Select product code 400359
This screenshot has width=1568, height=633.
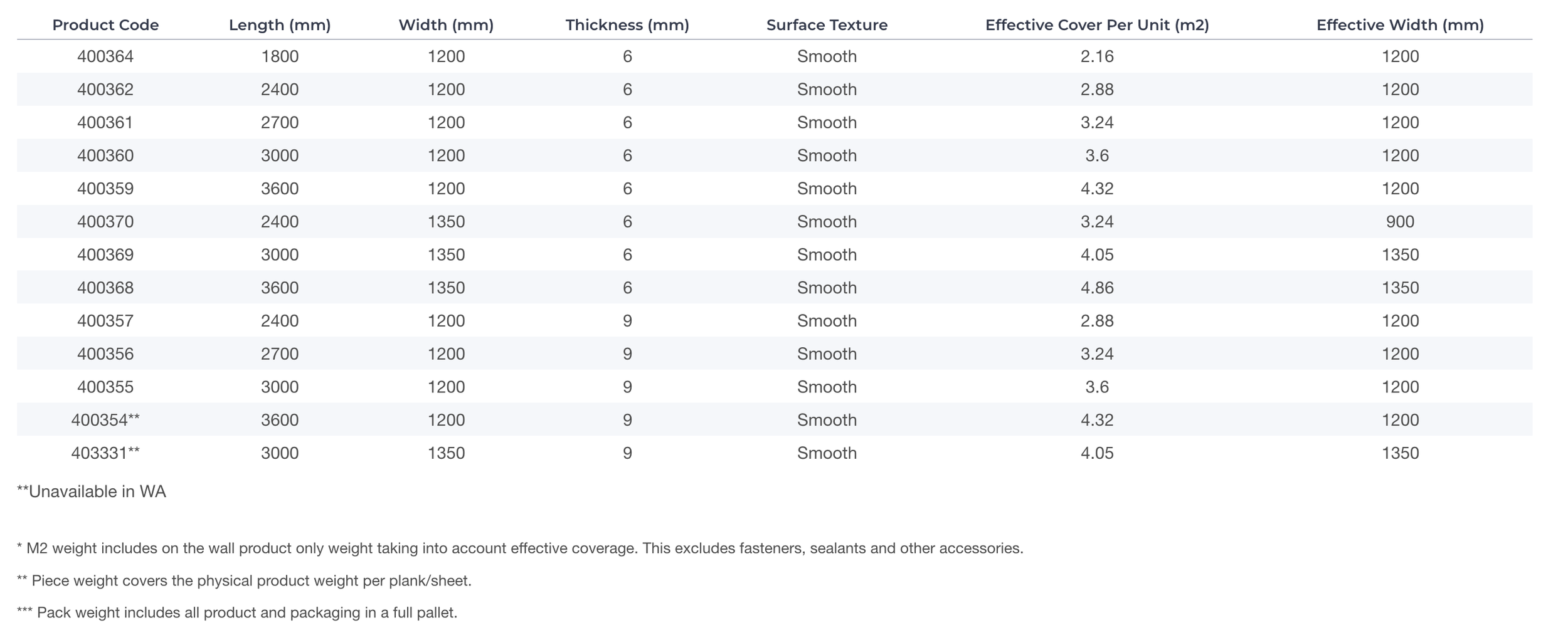(x=105, y=189)
